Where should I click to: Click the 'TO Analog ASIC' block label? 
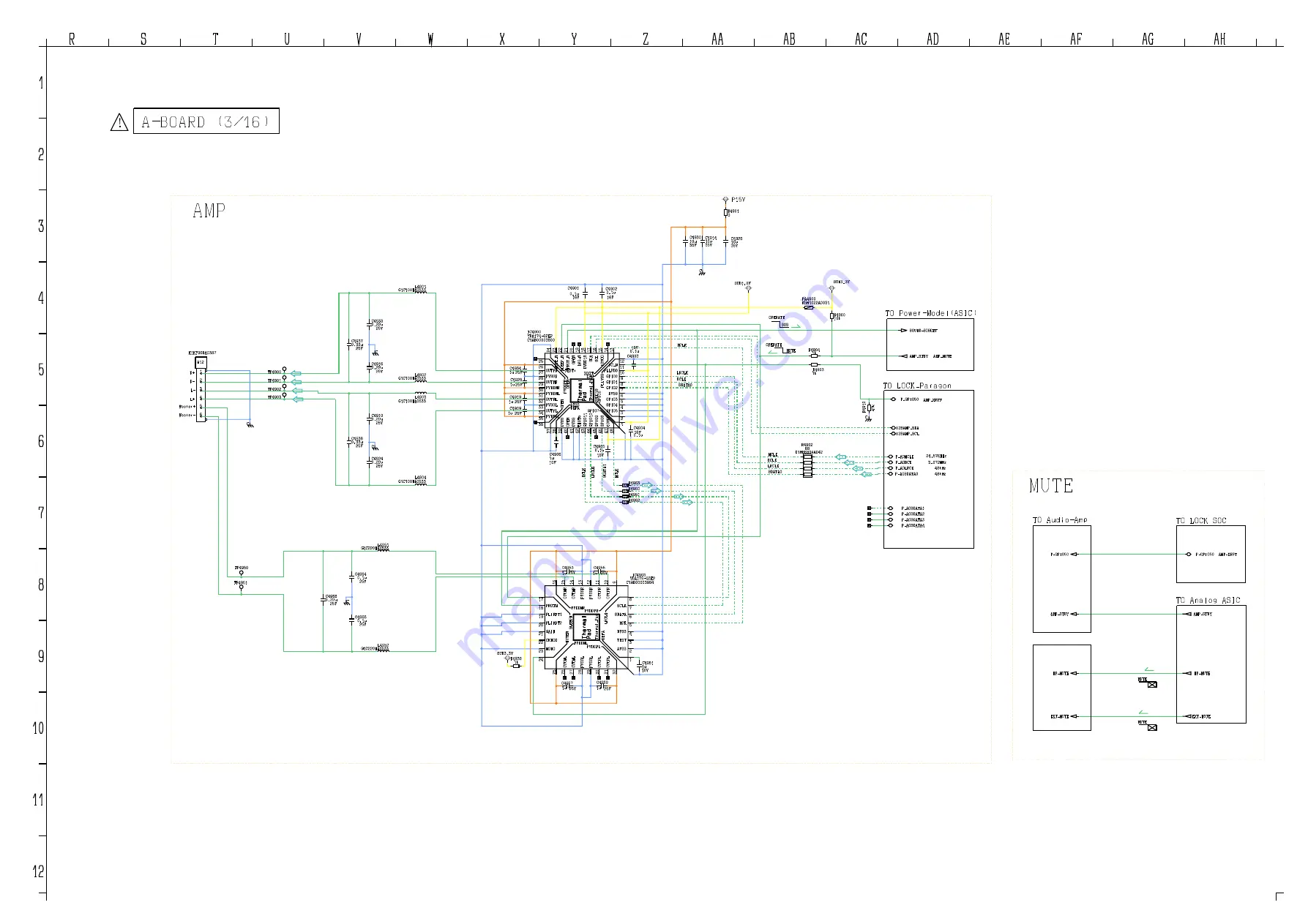pos(1208,601)
